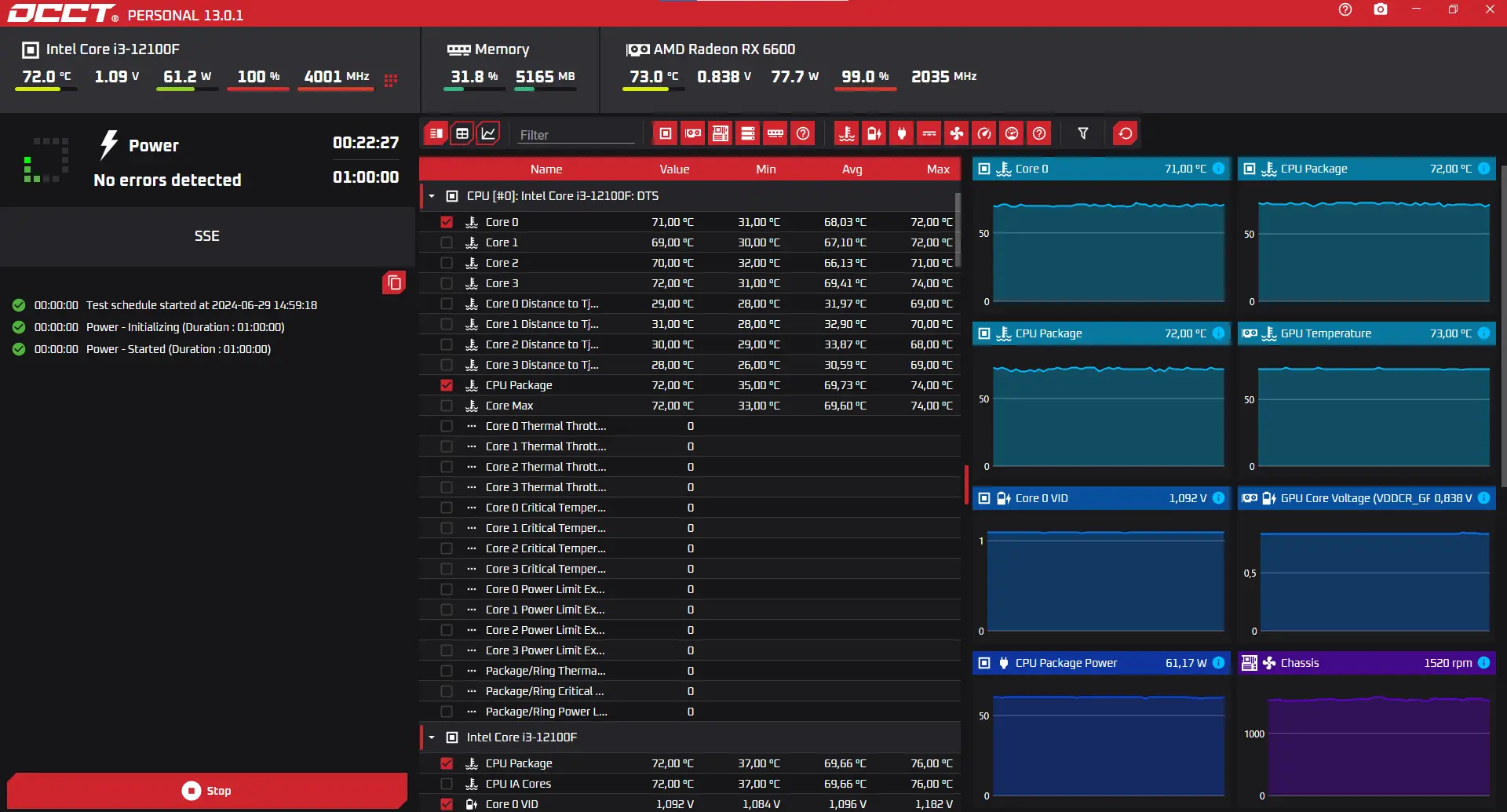This screenshot has width=1507, height=812.
Task: Open the info icon on the Chassis graph
Action: pos(1483,663)
